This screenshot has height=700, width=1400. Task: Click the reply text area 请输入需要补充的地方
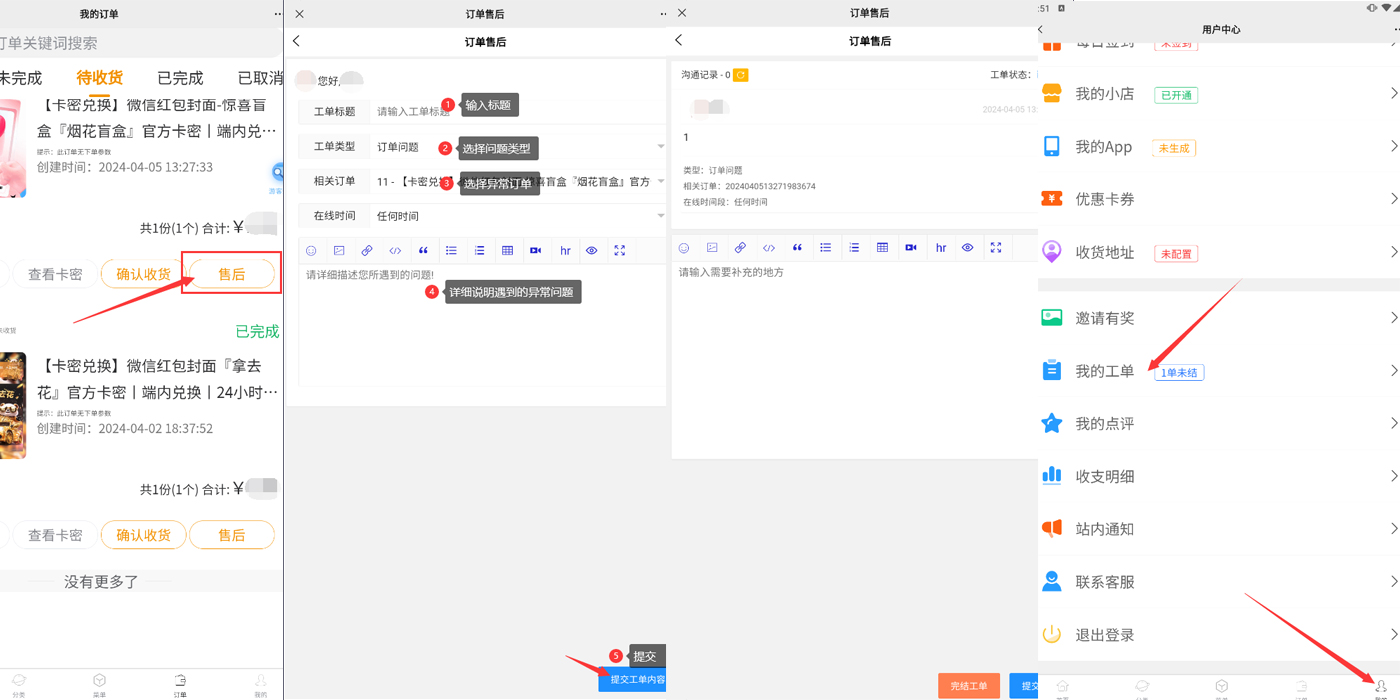[855, 360]
